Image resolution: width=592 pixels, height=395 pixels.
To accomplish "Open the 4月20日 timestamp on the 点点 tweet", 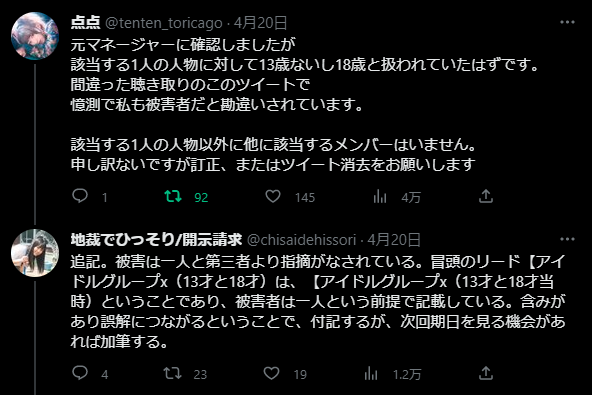I will pyautogui.click(x=261, y=23).
